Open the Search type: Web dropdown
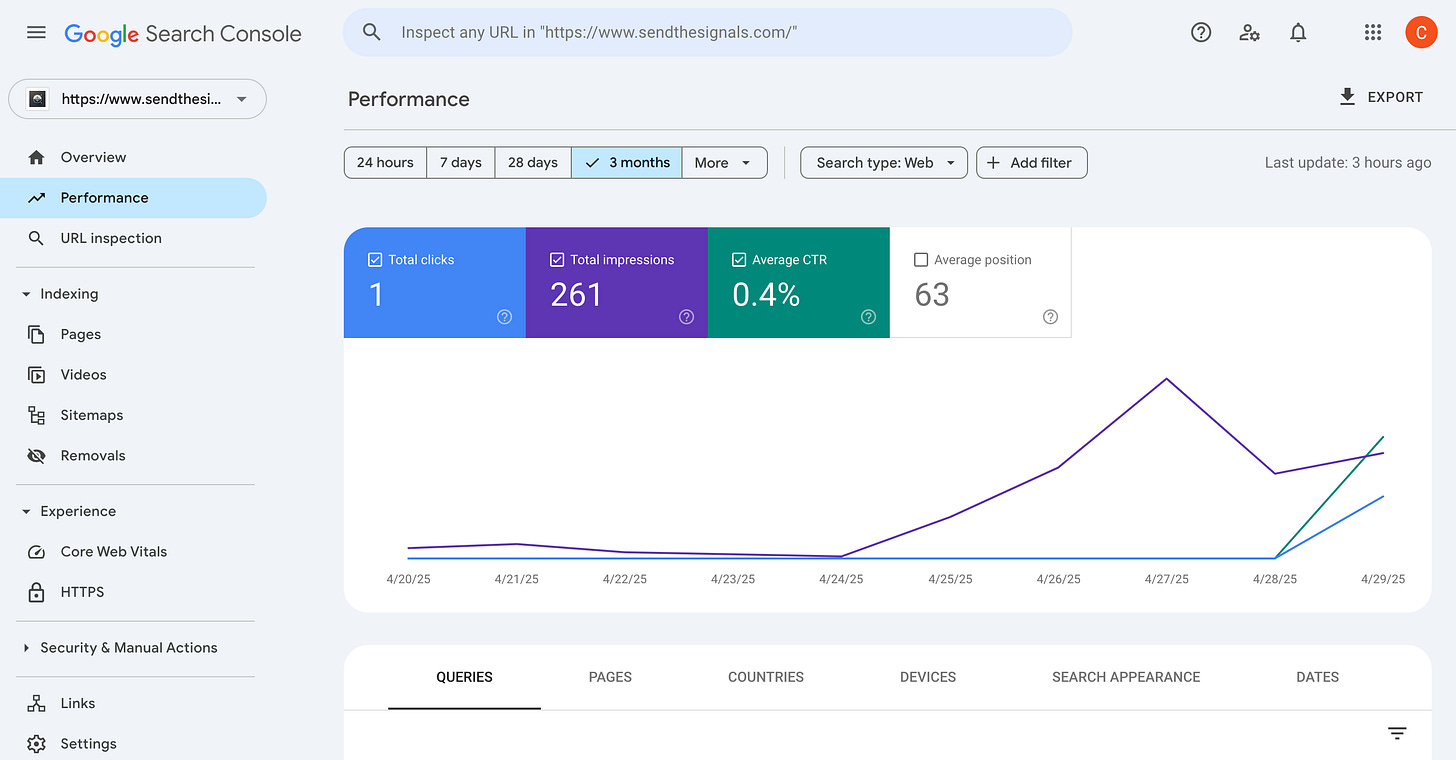Screen dimensions: 1456x760 pyautogui.click(x=884, y=162)
